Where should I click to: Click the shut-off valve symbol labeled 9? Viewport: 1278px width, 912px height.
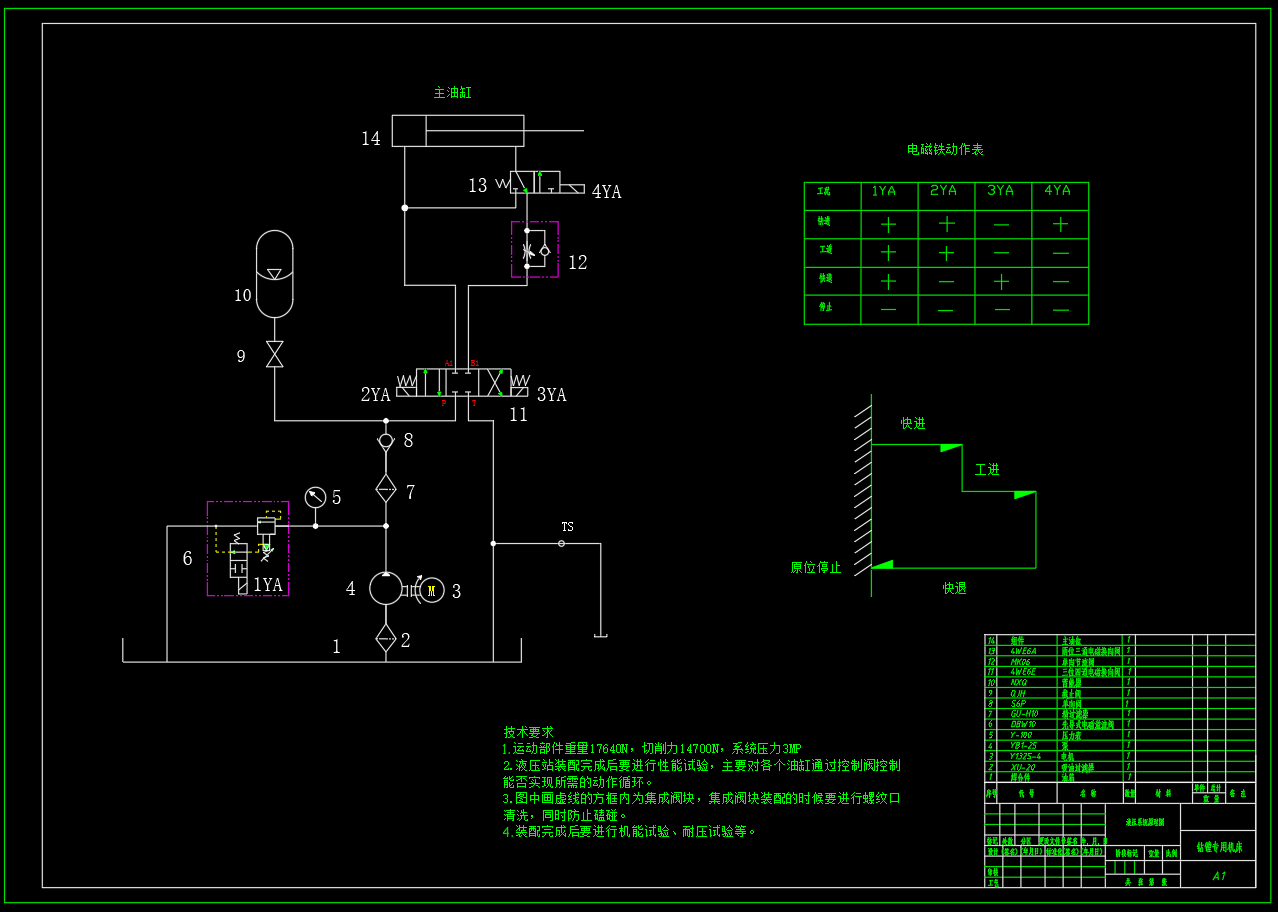click(274, 354)
